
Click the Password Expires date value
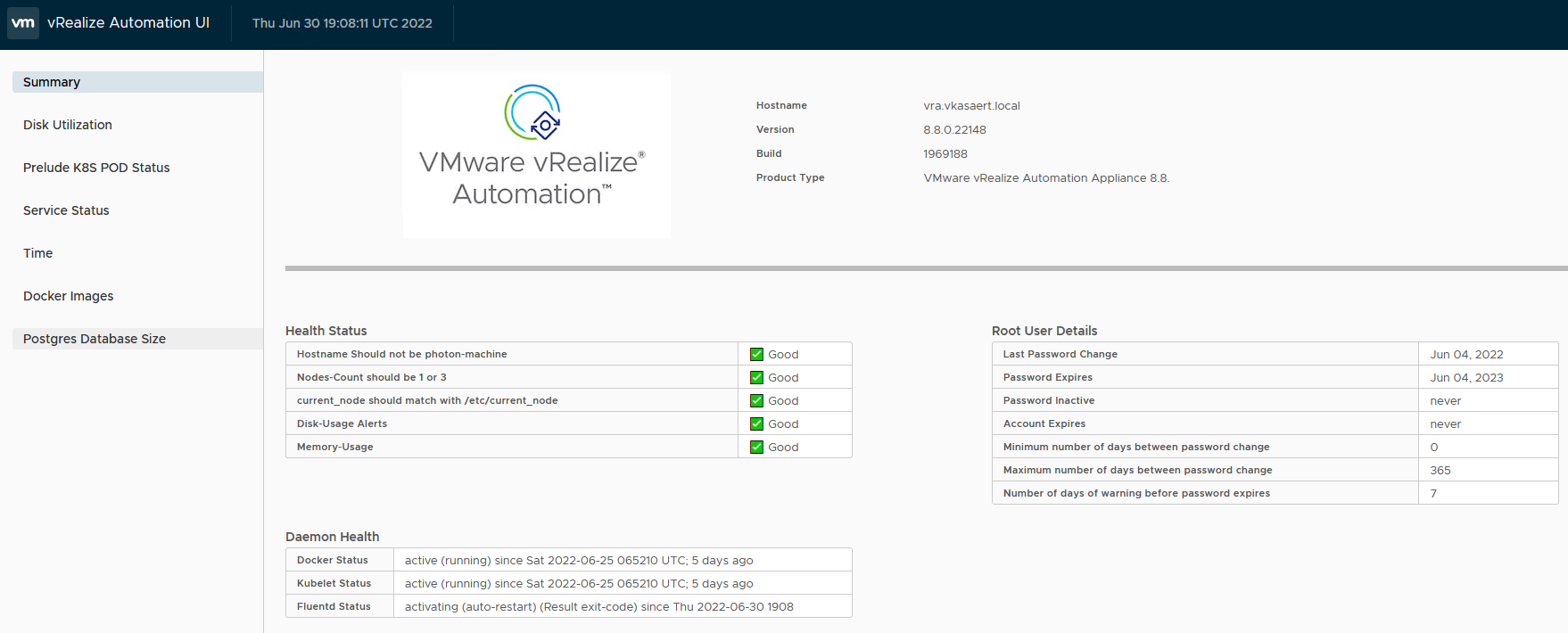point(1466,377)
